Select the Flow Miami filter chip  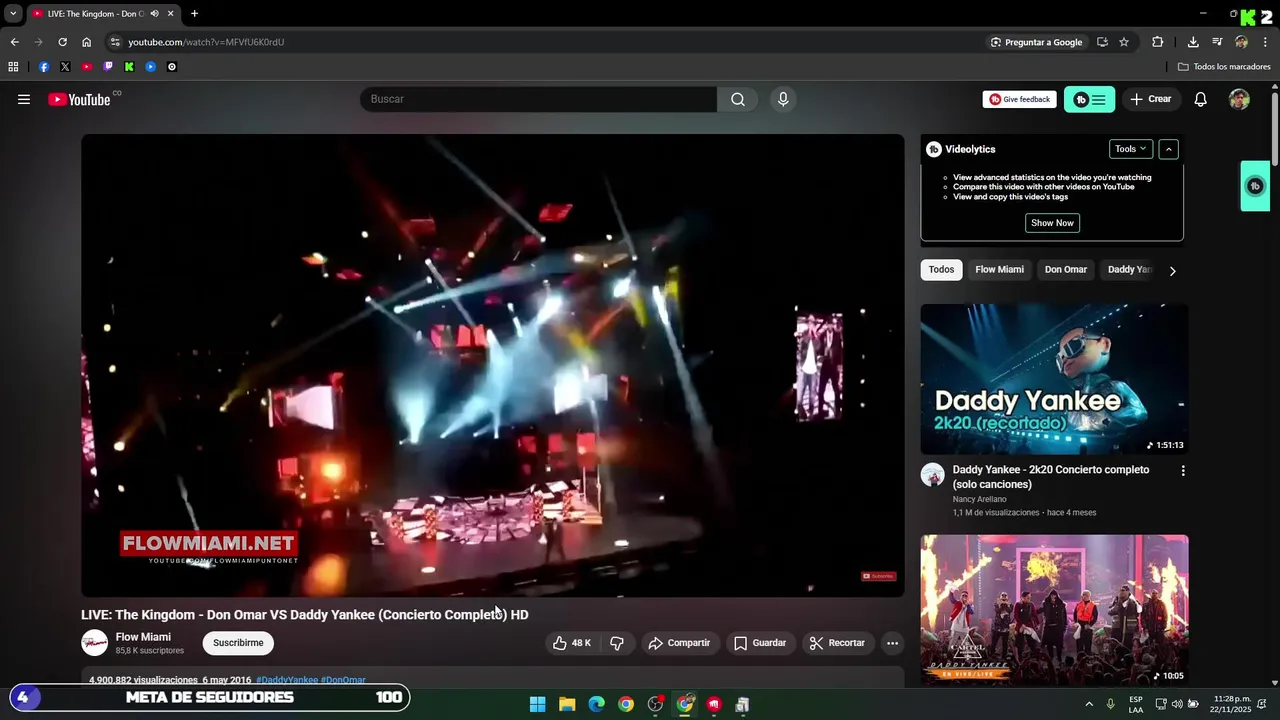(x=999, y=270)
